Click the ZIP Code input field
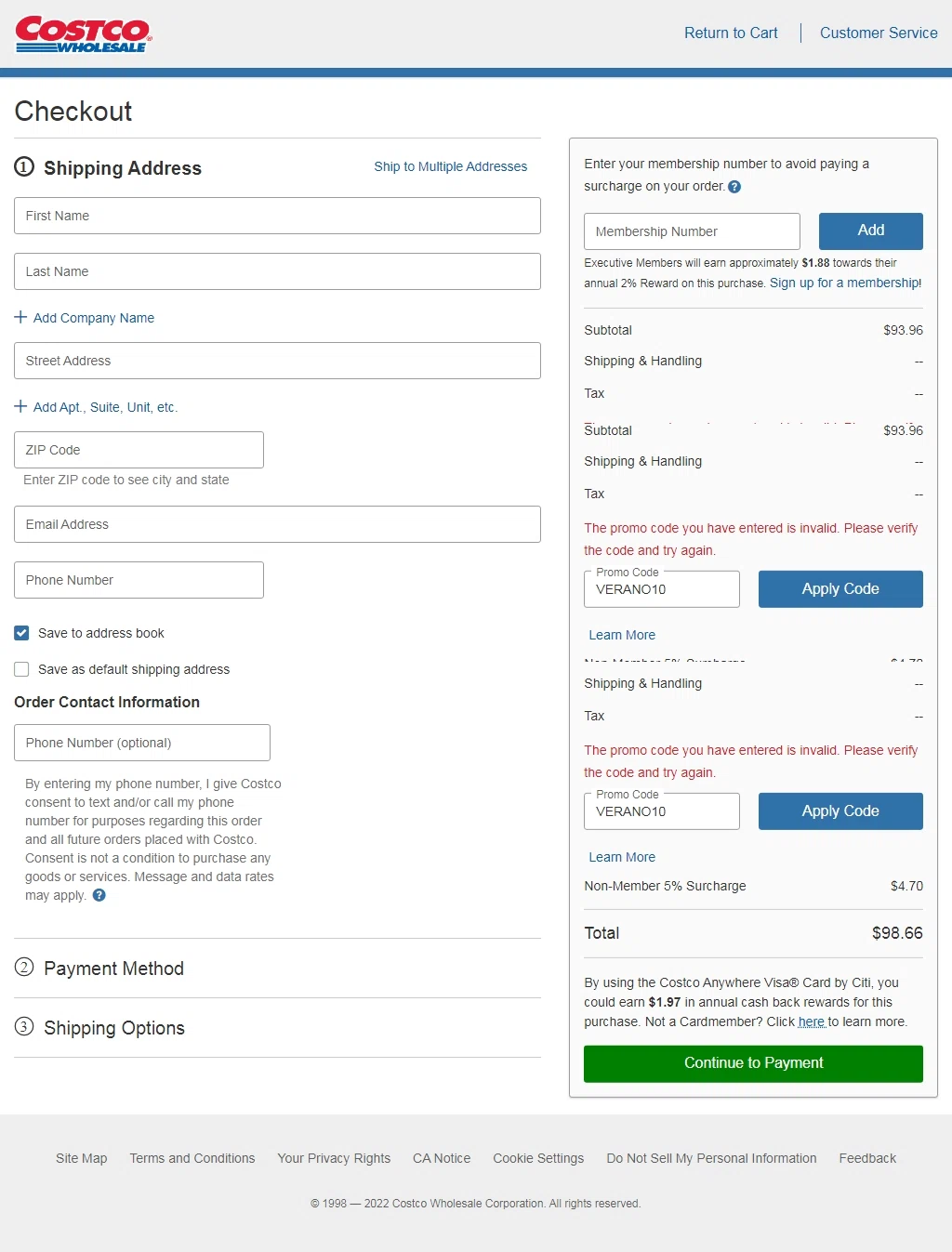The image size is (952, 1252). tap(139, 450)
